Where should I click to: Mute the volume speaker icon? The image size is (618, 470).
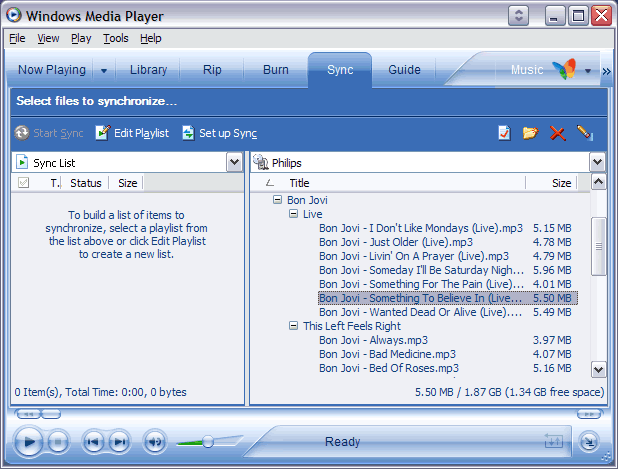point(154,442)
